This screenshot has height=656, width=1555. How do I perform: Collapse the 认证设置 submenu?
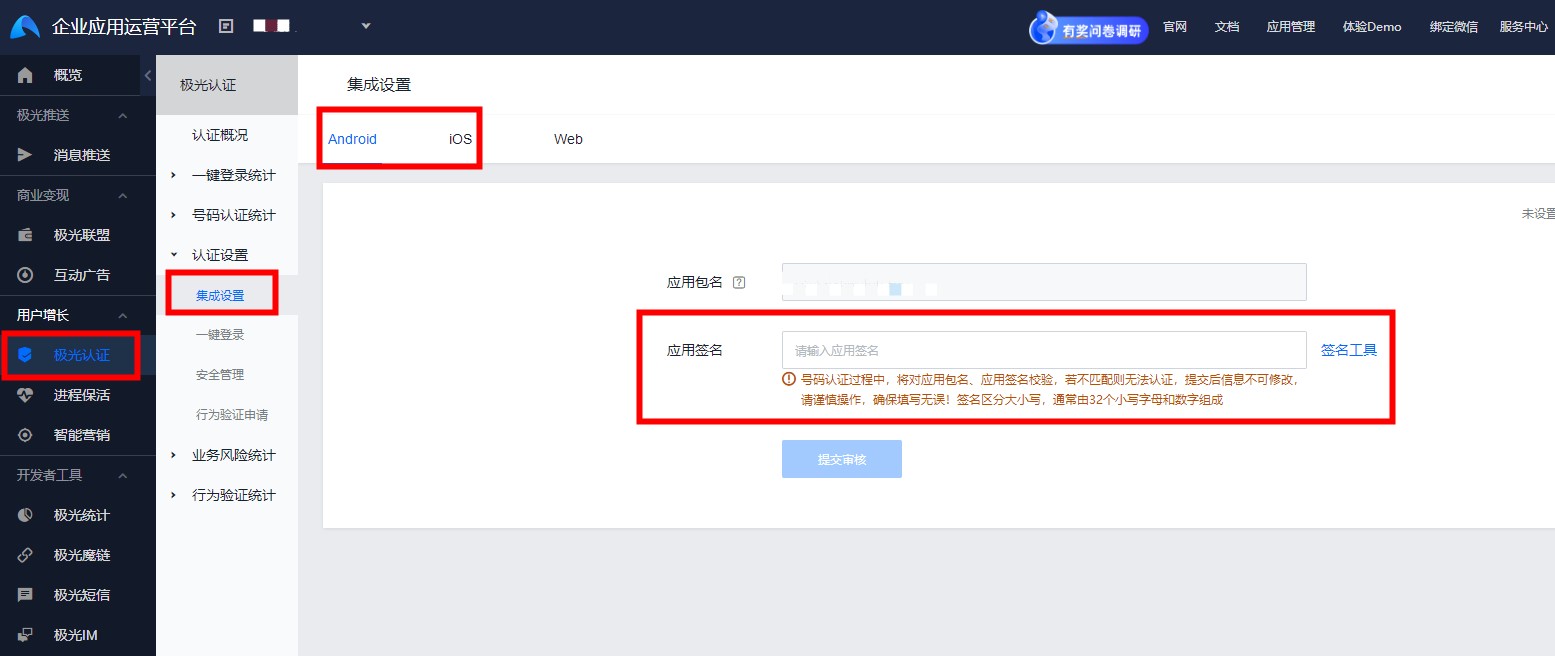point(174,255)
